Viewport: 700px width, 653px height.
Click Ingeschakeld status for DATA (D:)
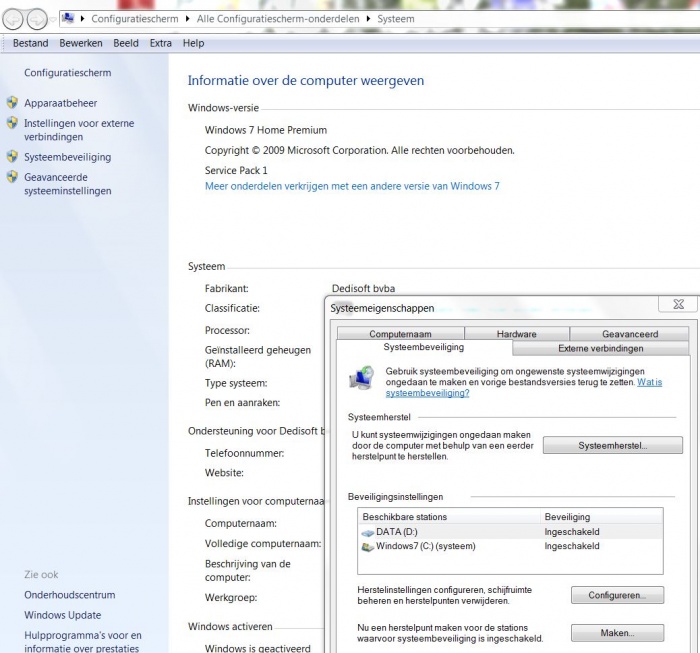(572, 532)
